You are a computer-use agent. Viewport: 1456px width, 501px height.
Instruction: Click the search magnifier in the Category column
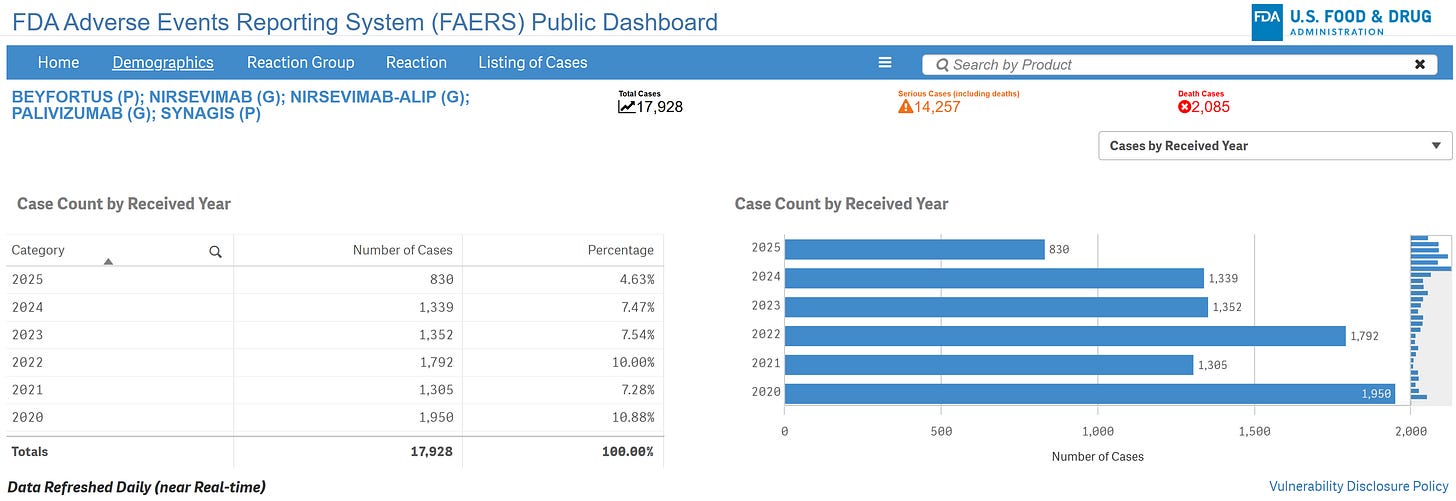point(215,252)
